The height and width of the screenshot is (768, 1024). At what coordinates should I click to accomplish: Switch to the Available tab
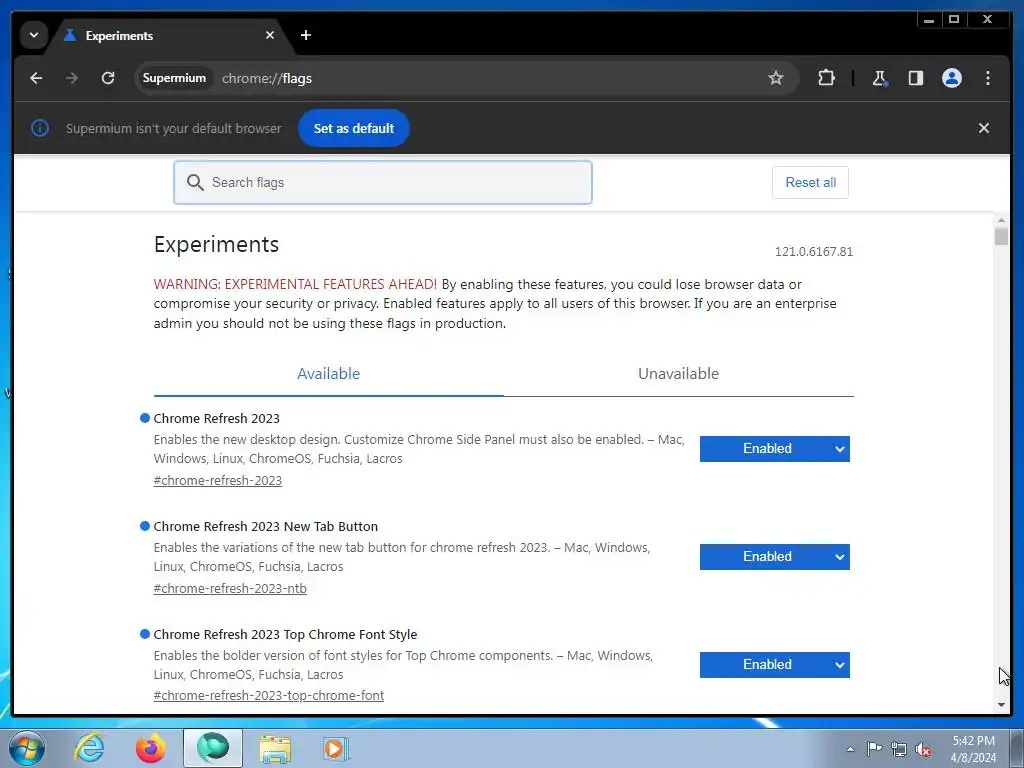(328, 374)
